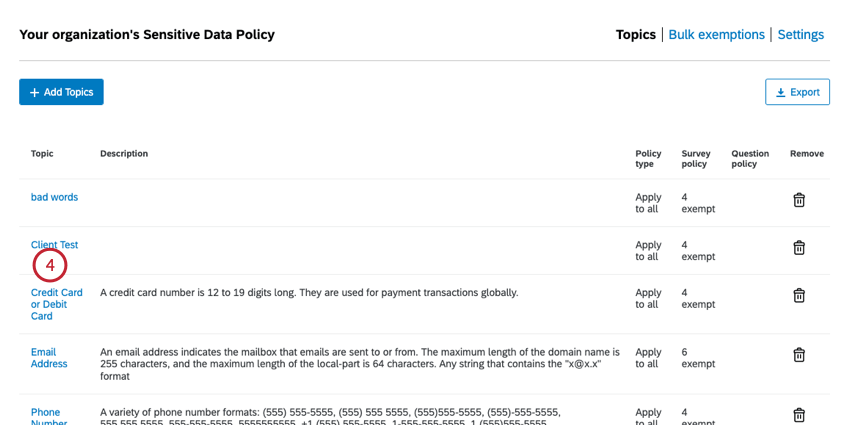Image resolution: width=850 pixels, height=425 pixels.
Task: Open the bad words topic link
Action: [54, 197]
